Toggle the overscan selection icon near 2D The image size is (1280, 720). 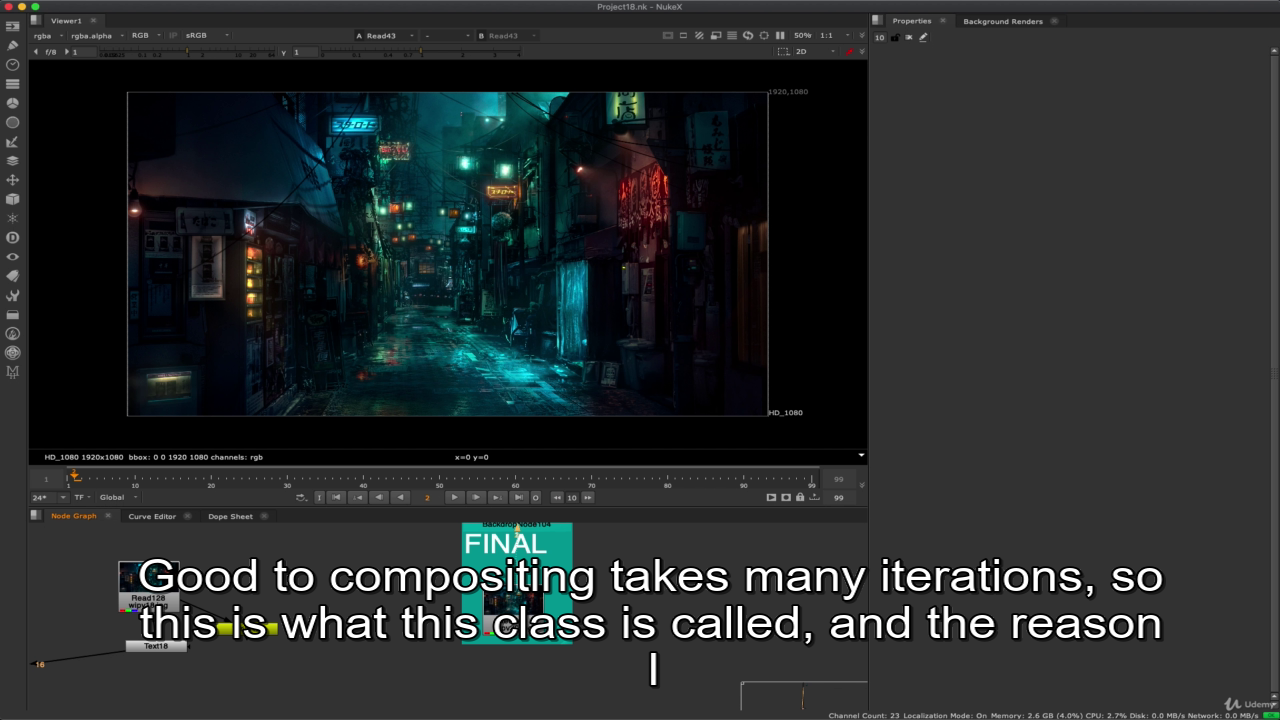[783, 51]
